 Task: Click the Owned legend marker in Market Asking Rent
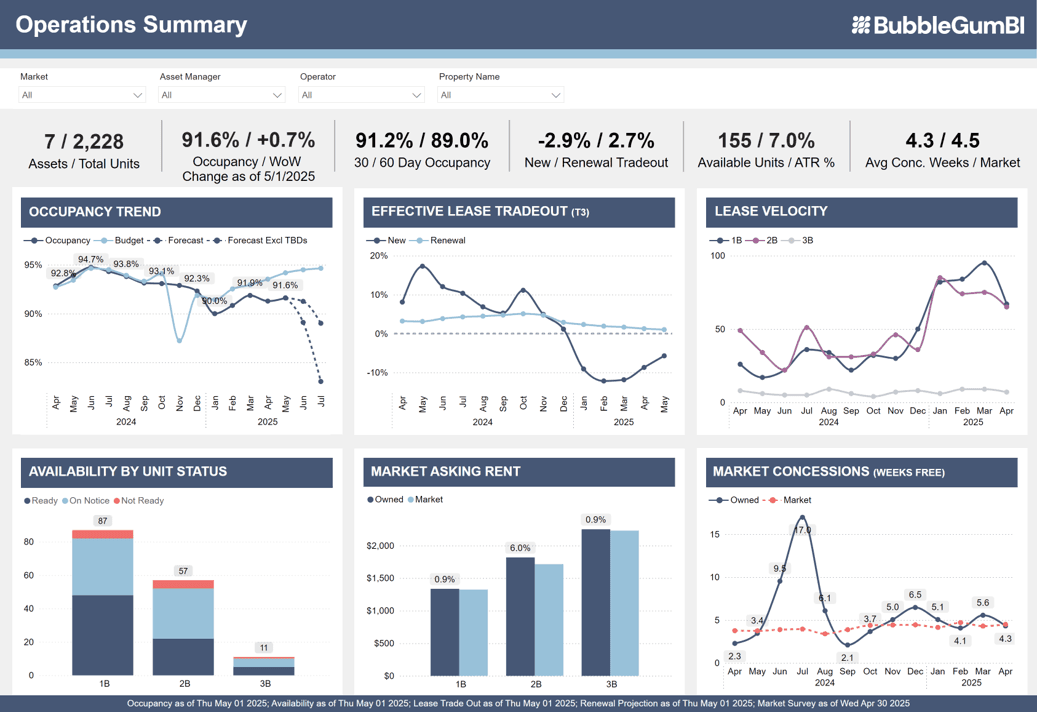click(372, 497)
